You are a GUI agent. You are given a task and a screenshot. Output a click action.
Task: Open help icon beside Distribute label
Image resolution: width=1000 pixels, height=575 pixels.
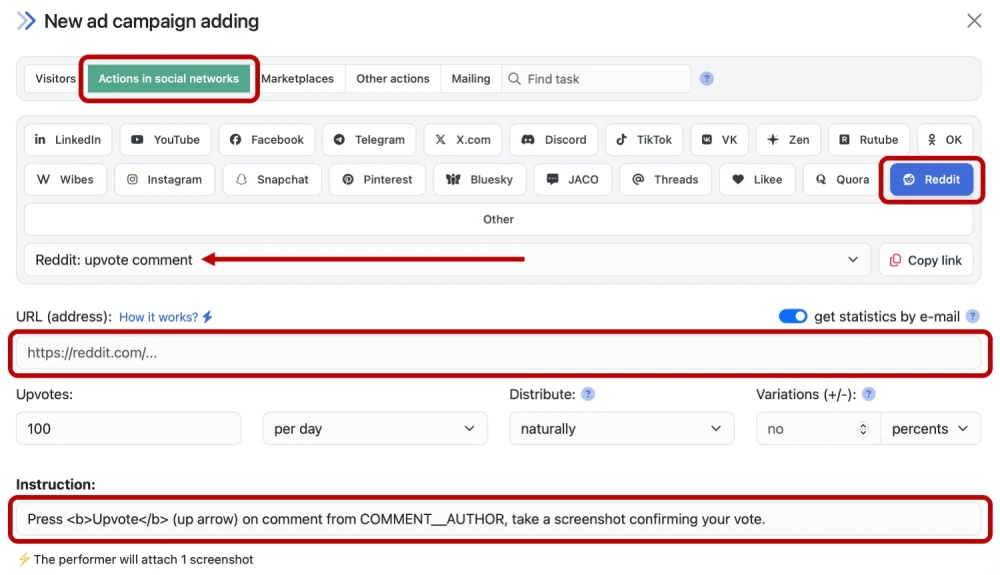point(588,394)
